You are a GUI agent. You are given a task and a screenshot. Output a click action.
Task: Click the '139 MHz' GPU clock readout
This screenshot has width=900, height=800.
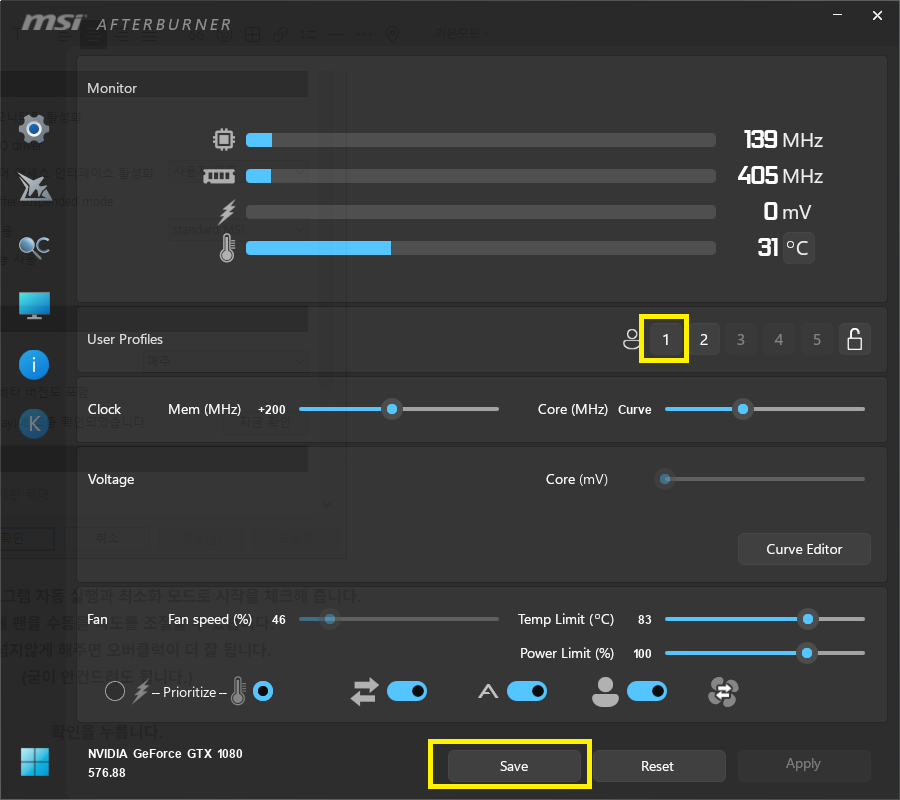click(x=783, y=140)
